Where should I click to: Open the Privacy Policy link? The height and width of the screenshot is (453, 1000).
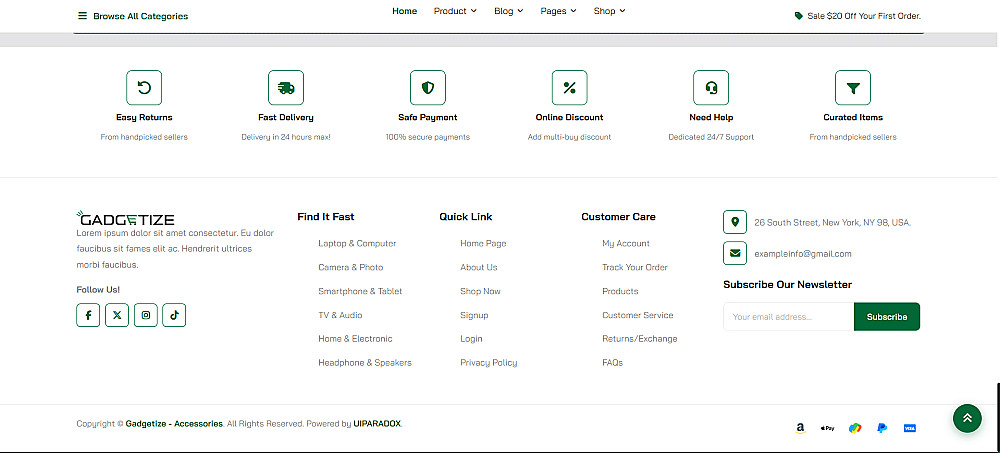(x=489, y=362)
